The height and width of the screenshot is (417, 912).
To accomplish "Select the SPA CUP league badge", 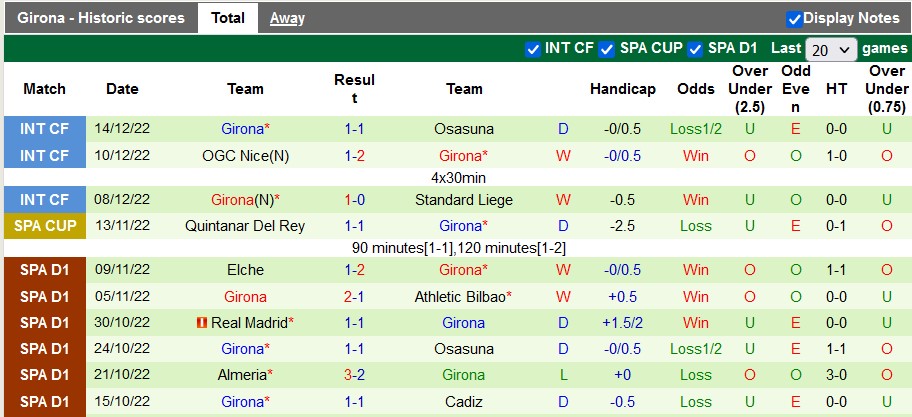I will (x=45, y=227).
